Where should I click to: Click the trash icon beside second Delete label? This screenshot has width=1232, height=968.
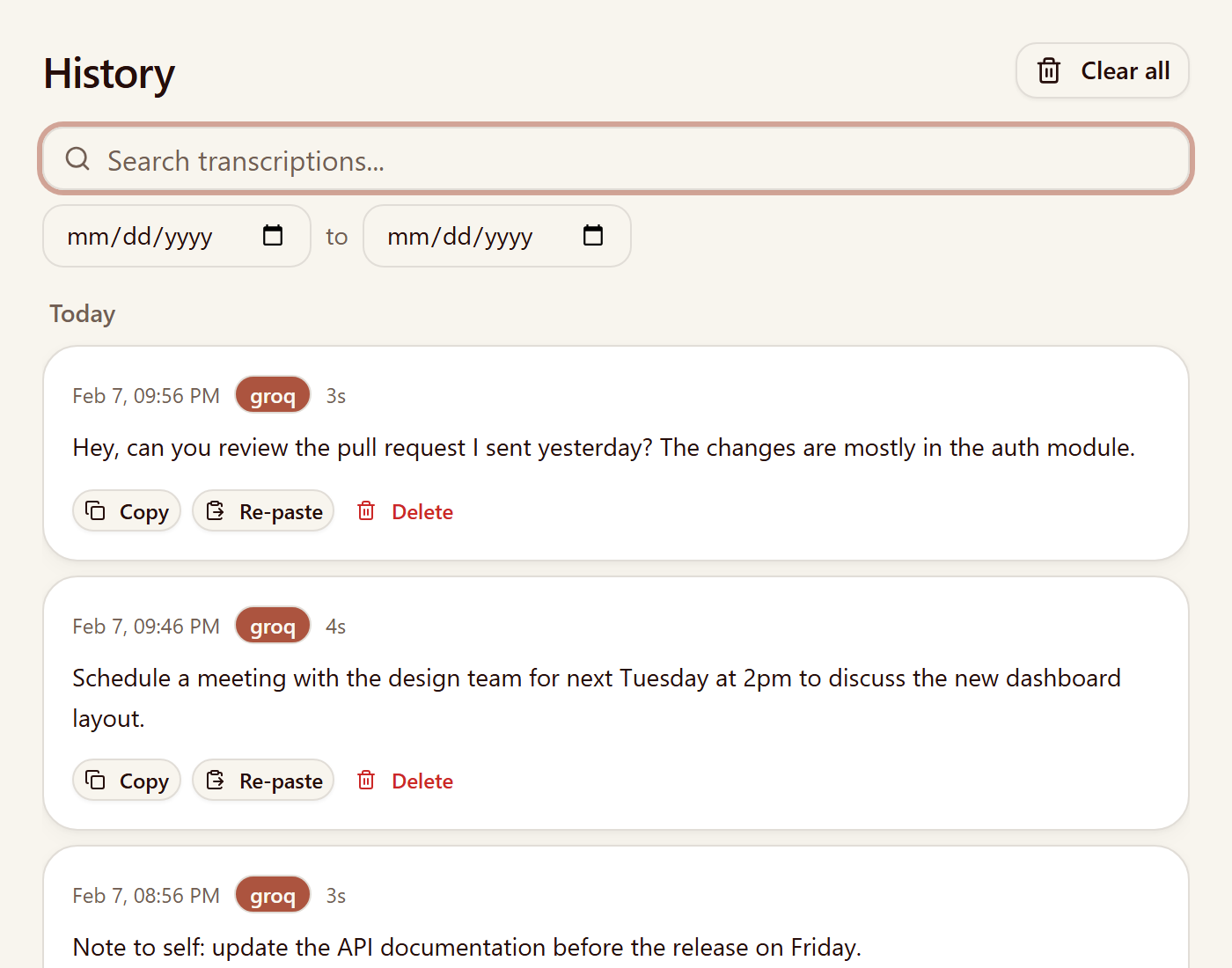click(x=365, y=780)
